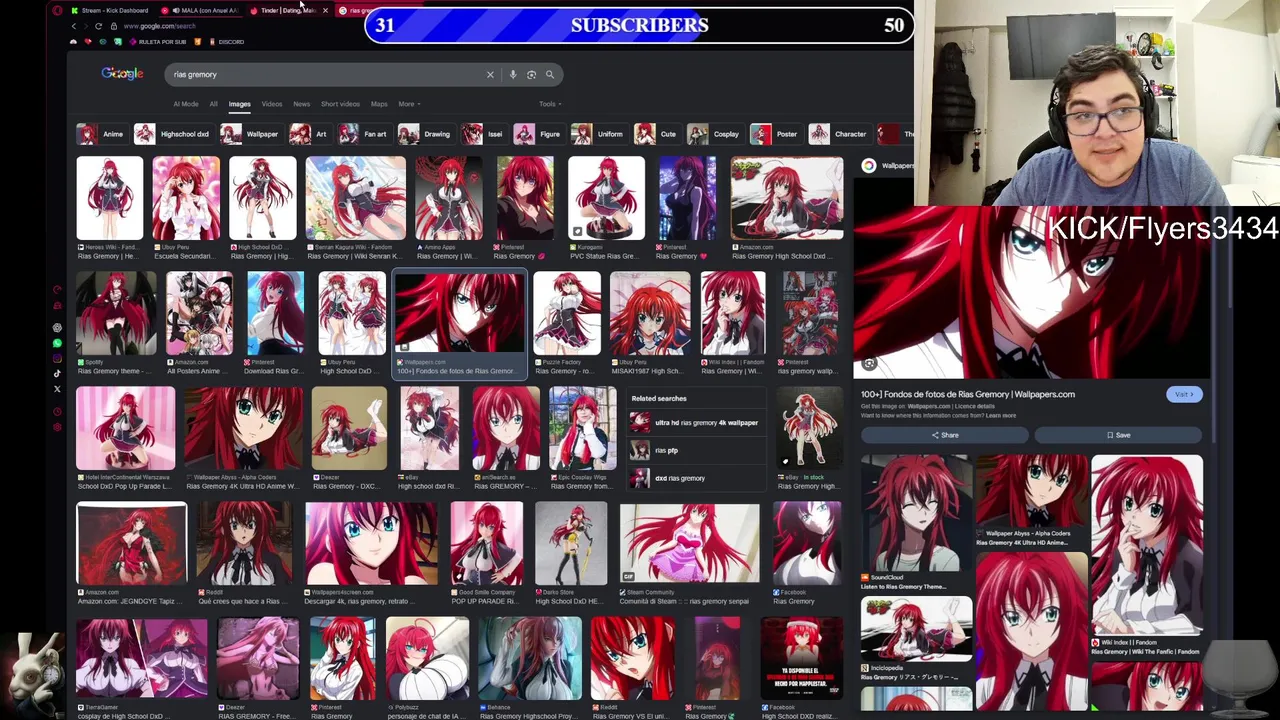Click the Google logo
This screenshot has width=1280, height=720.
[122, 74]
